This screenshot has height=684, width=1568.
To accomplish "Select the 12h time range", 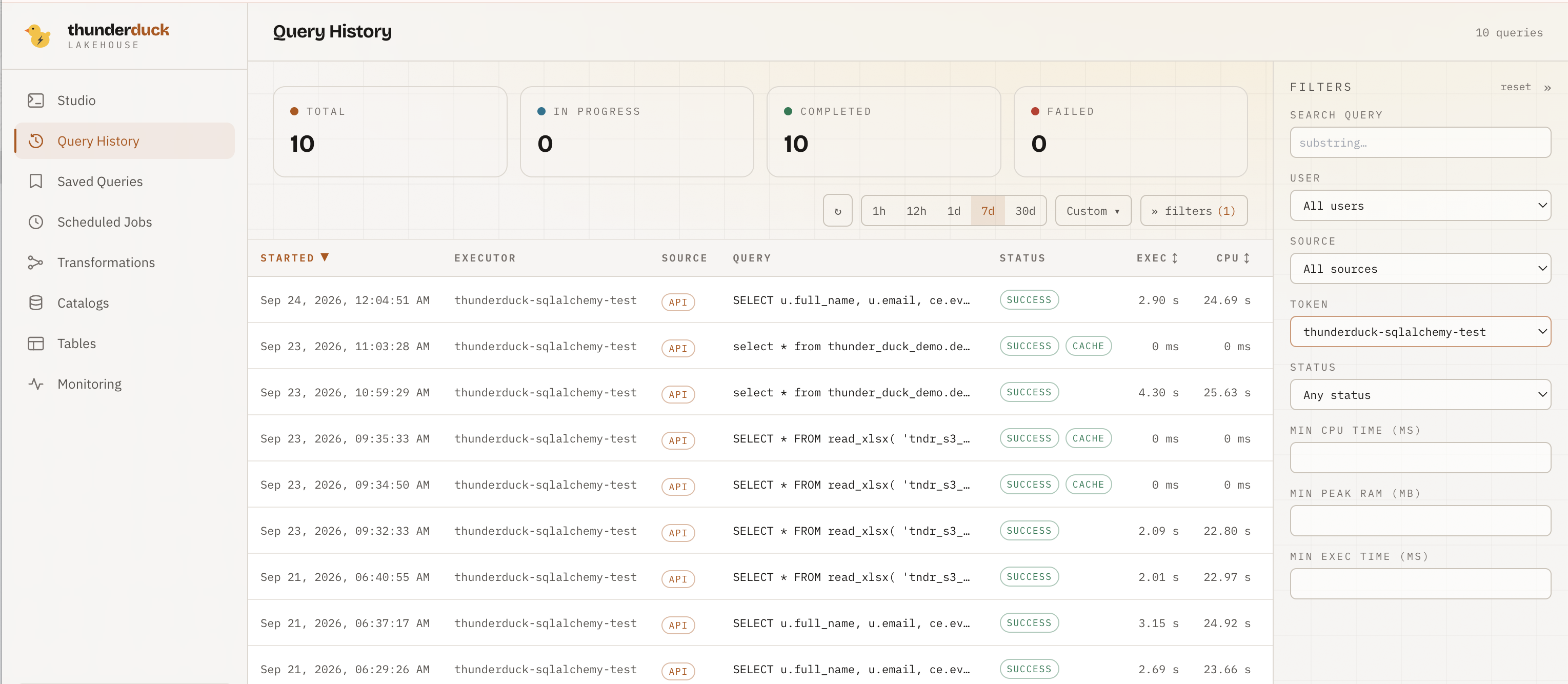I will [x=916, y=211].
